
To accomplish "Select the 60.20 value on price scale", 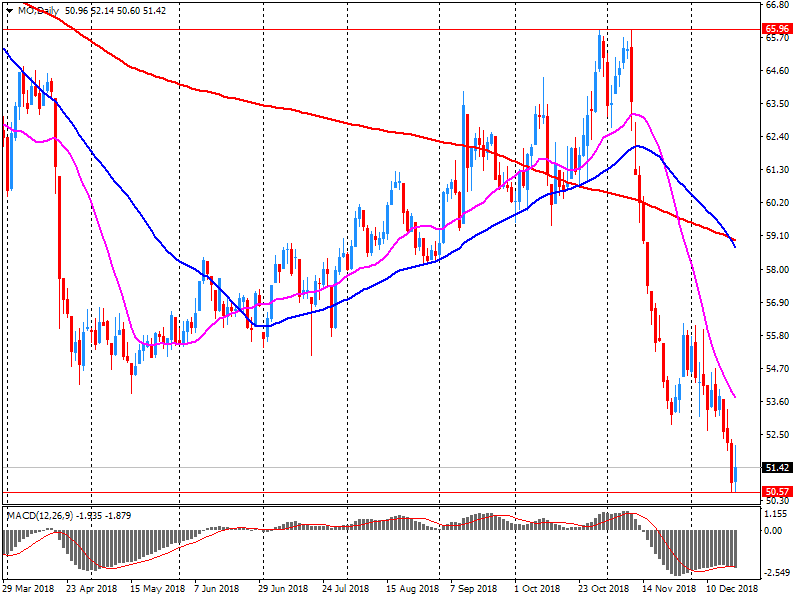I will pos(778,203).
